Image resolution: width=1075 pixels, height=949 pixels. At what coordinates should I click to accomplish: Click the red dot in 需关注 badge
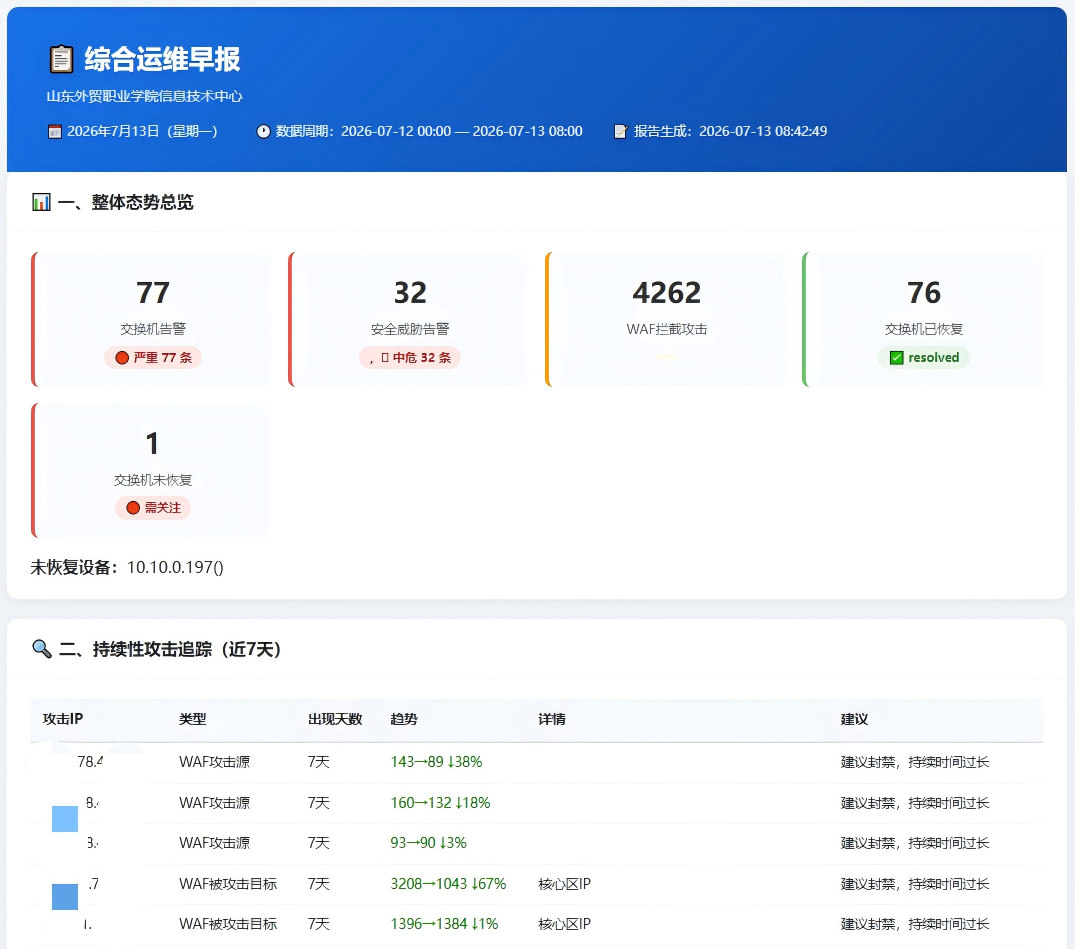coord(133,508)
